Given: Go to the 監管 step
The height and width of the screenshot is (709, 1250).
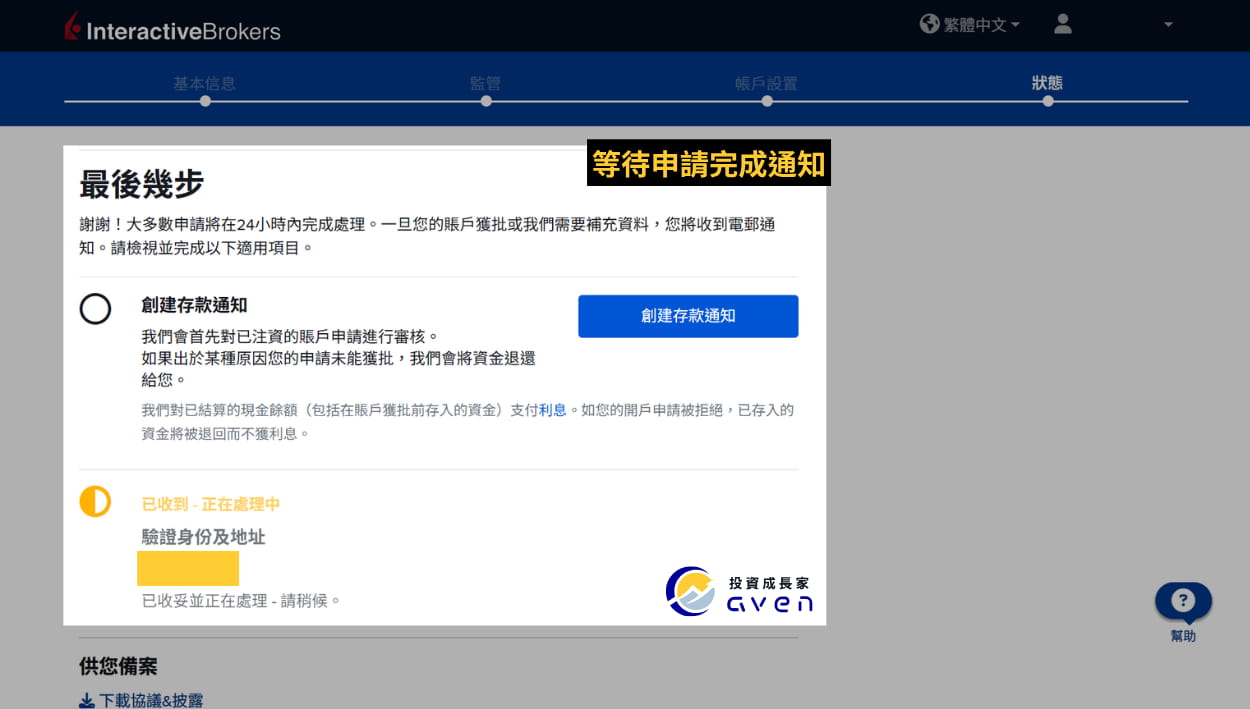Looking at the screenshot, I should [485, 83].
